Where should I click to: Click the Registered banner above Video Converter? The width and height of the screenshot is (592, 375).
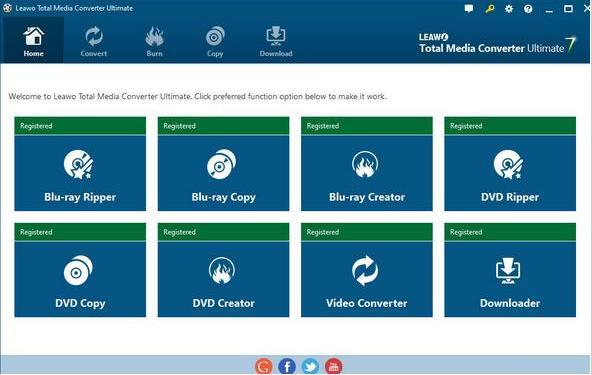[x=367, y=232]
